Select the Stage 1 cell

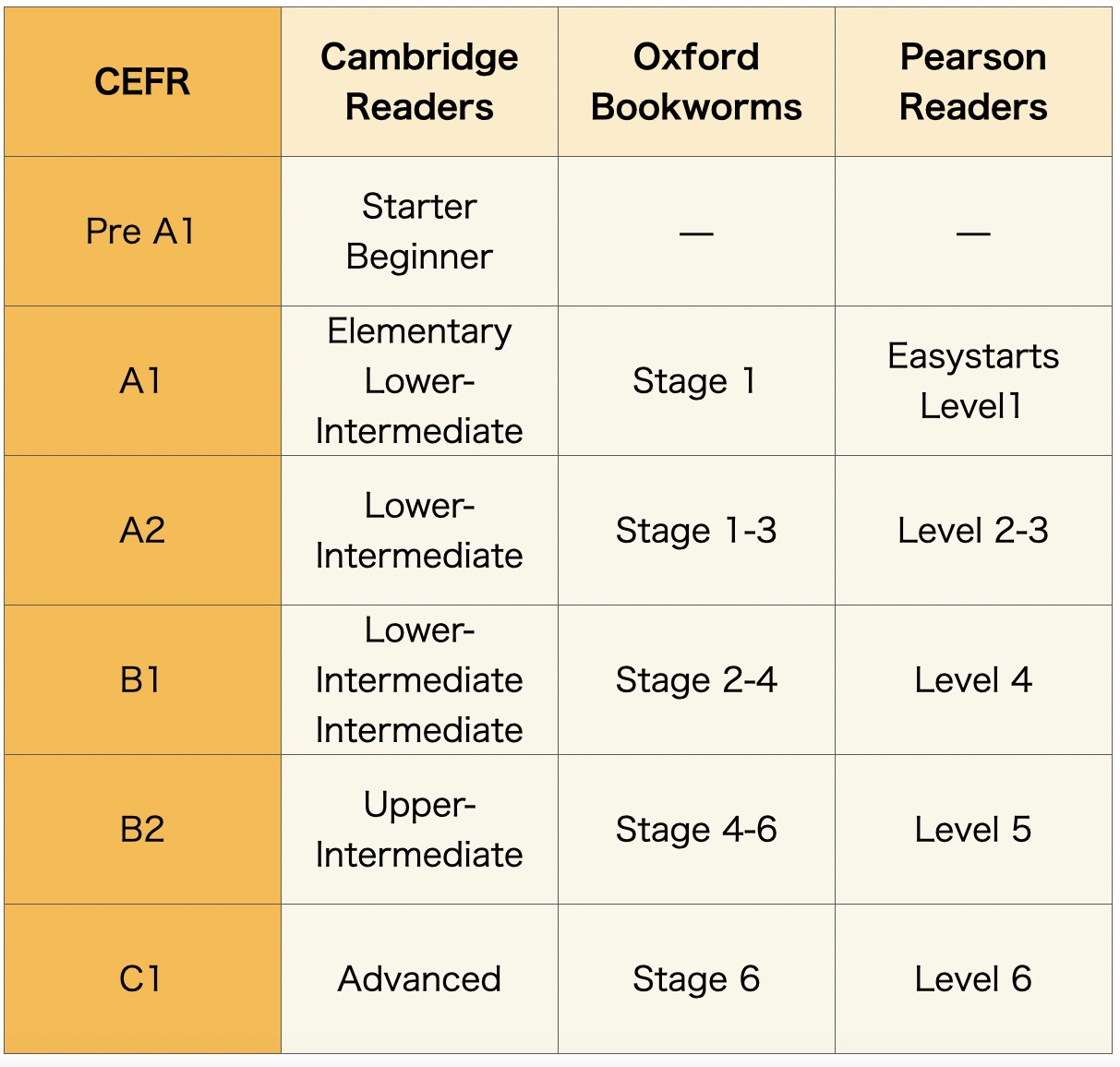pyautogui.click(x=696, y=380)
